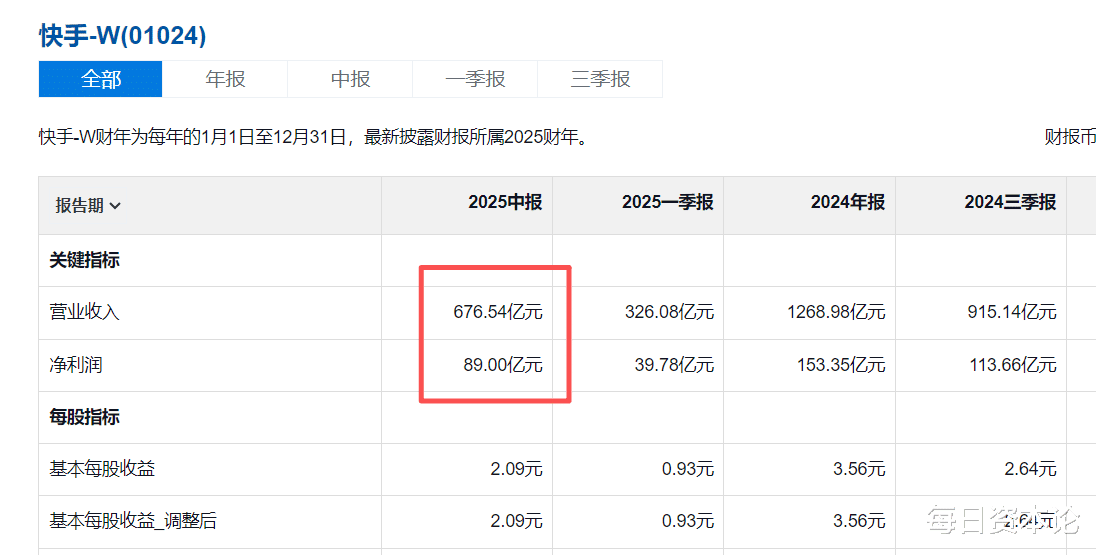The height and width of the screenshot is (555, 1096).
Task: Switch to the 年报 tab
Action: pyautogui.click(x=225, y=79)
